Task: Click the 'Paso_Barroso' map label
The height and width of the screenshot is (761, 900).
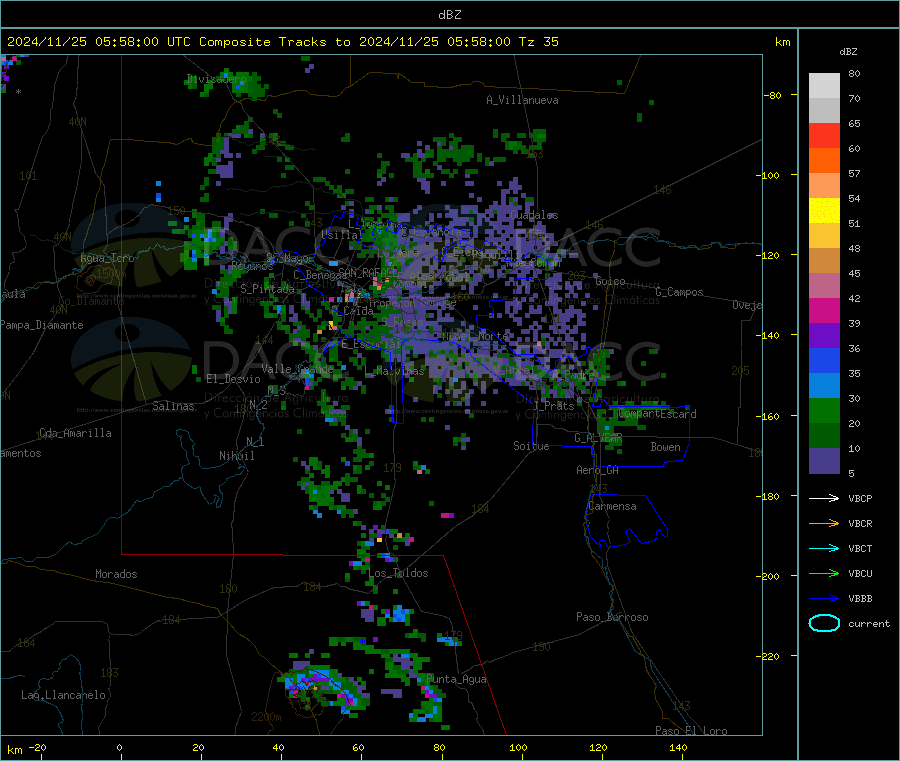Action: pyautogui.click(x=612, y=617)
